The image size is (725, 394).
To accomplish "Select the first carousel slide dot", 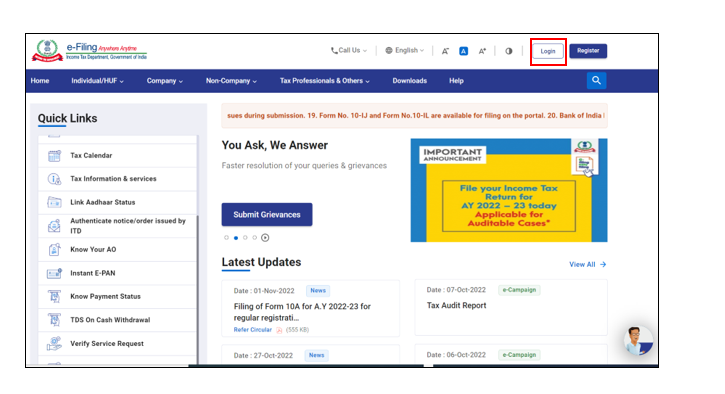I will tap(226, 238).
